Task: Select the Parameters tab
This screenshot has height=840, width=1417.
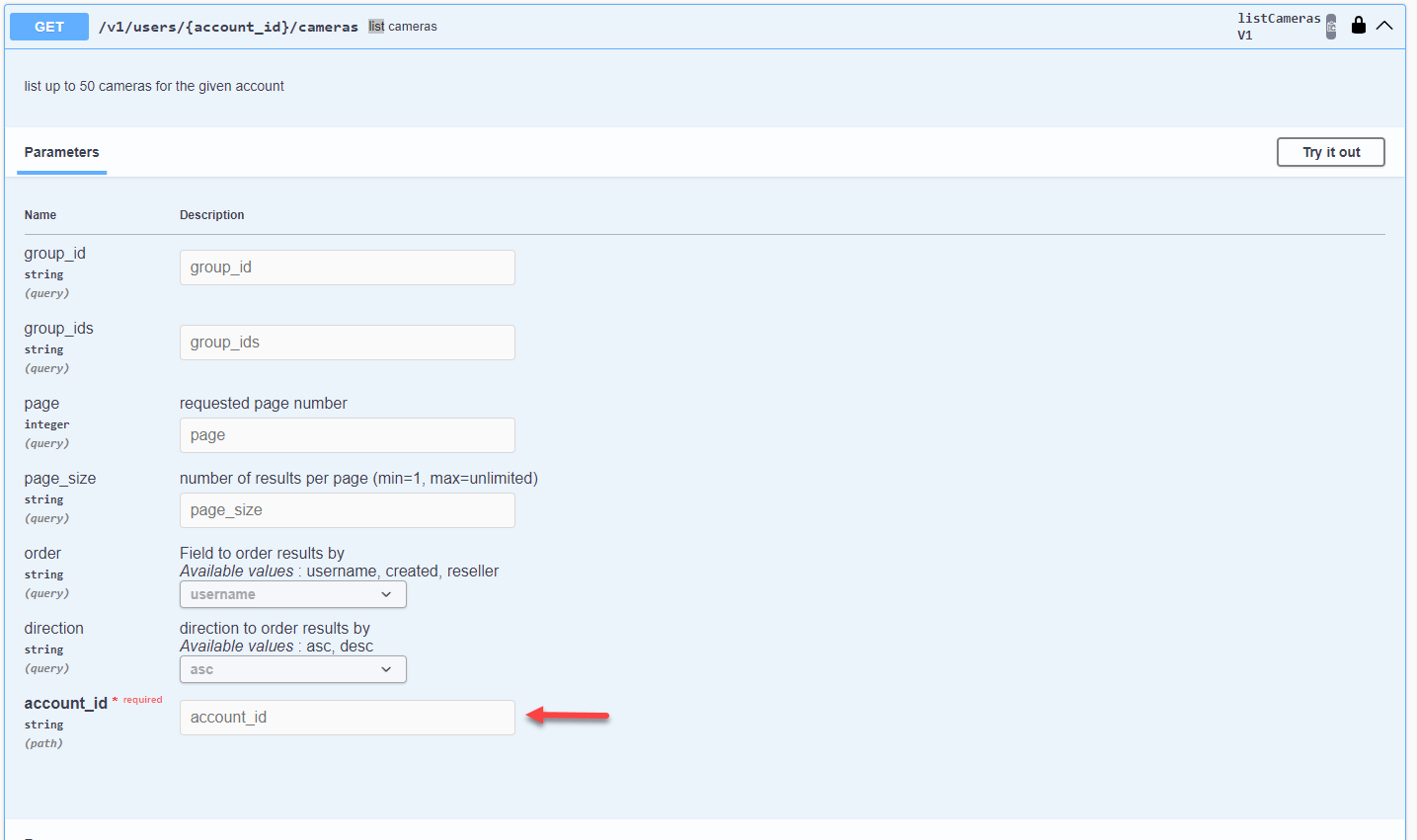Action: point(61,152)
